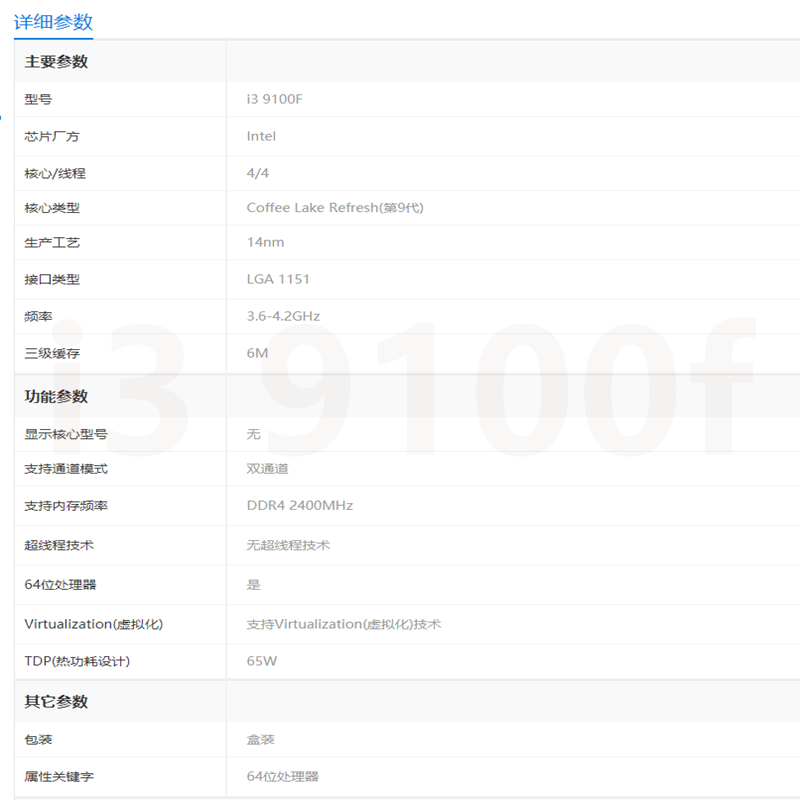
Task: Select the 无 value for 显示核心型号
Action: [254, 434]
